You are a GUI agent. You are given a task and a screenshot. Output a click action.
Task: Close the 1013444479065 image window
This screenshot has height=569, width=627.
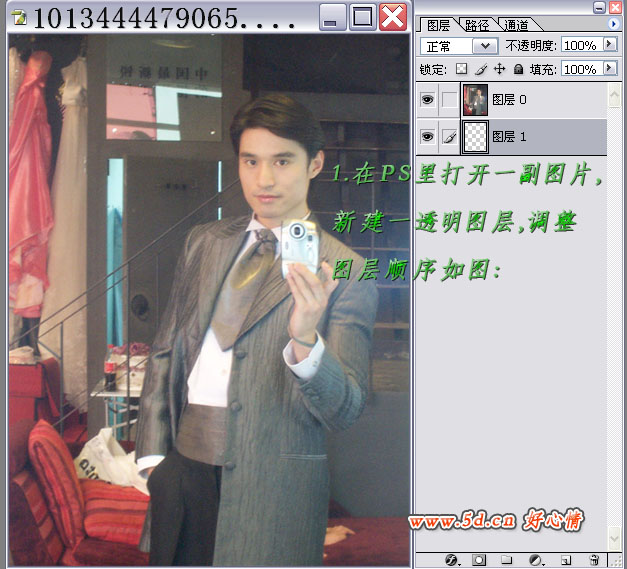tap(393, 17)
